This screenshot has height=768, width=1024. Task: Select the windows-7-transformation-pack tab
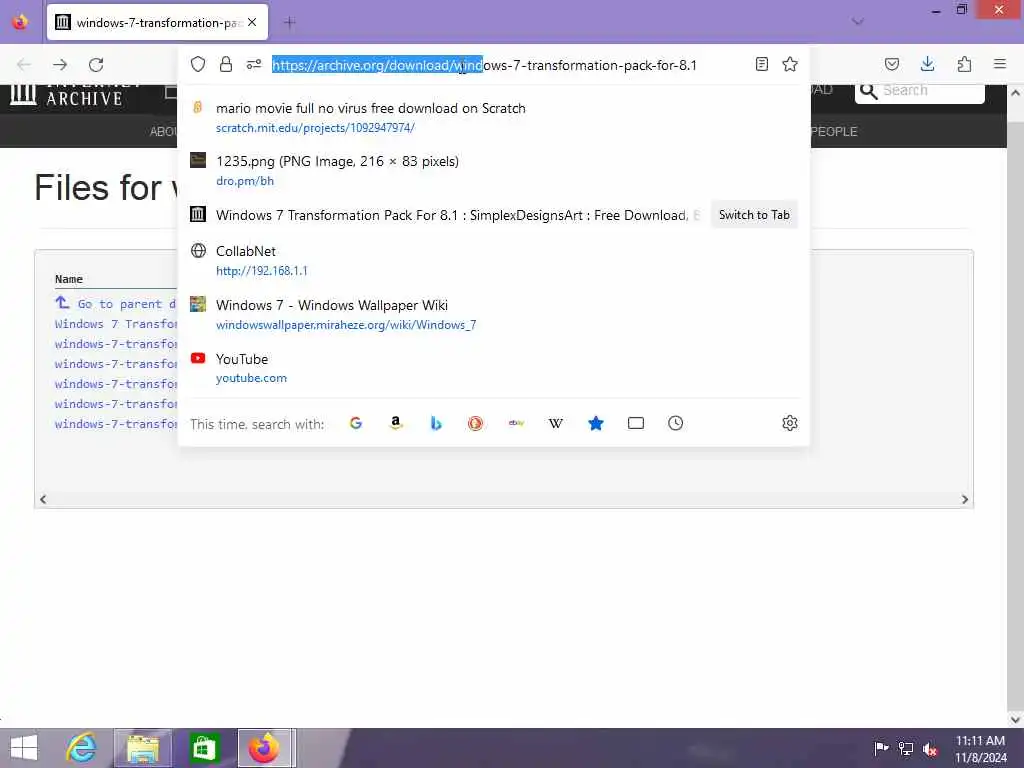(x=157, y=22)
